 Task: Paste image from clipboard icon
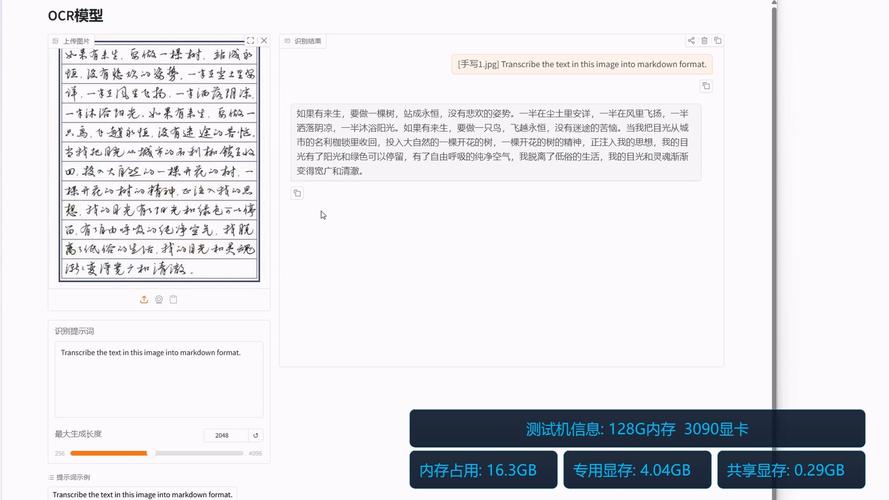[173, 299]
